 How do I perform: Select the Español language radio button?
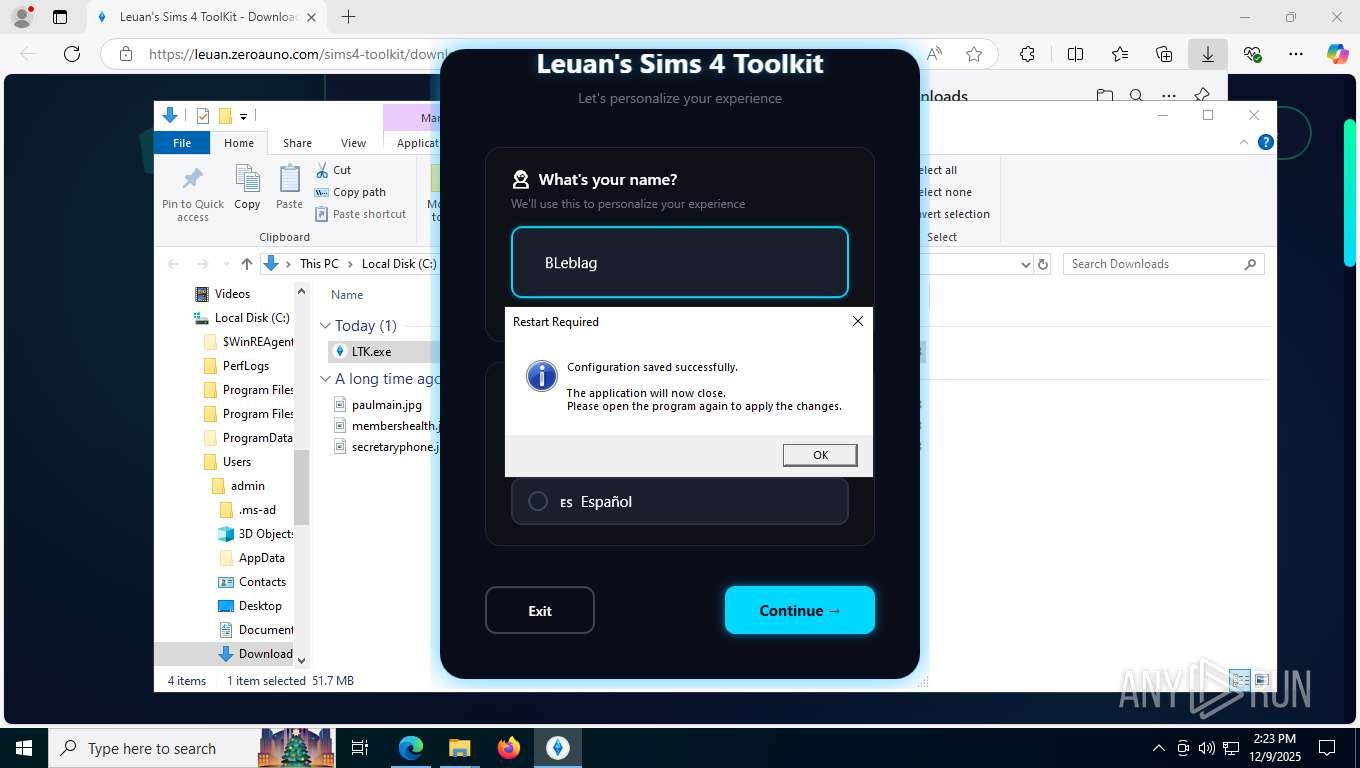coord(538,501)
